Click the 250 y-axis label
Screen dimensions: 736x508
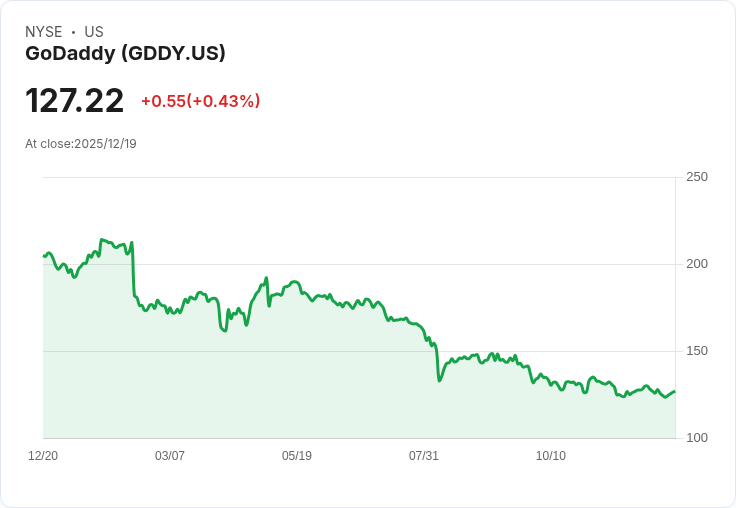(x=697, y=177)
